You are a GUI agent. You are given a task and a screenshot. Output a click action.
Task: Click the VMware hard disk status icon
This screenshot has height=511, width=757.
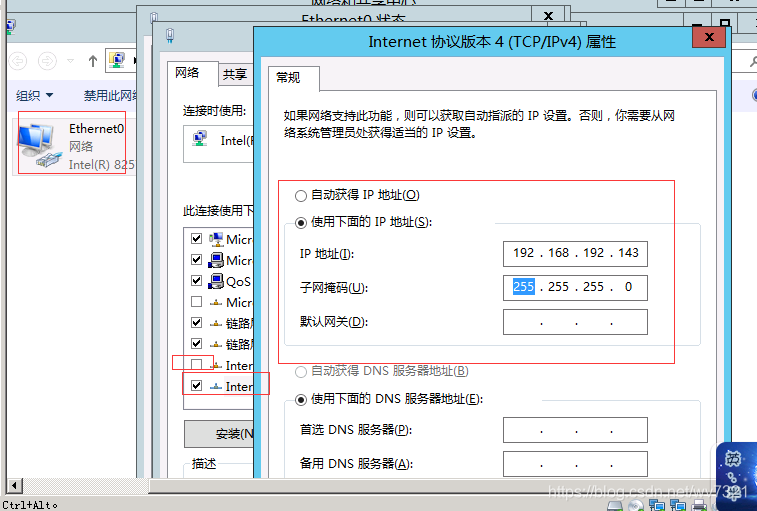(615, 506)
